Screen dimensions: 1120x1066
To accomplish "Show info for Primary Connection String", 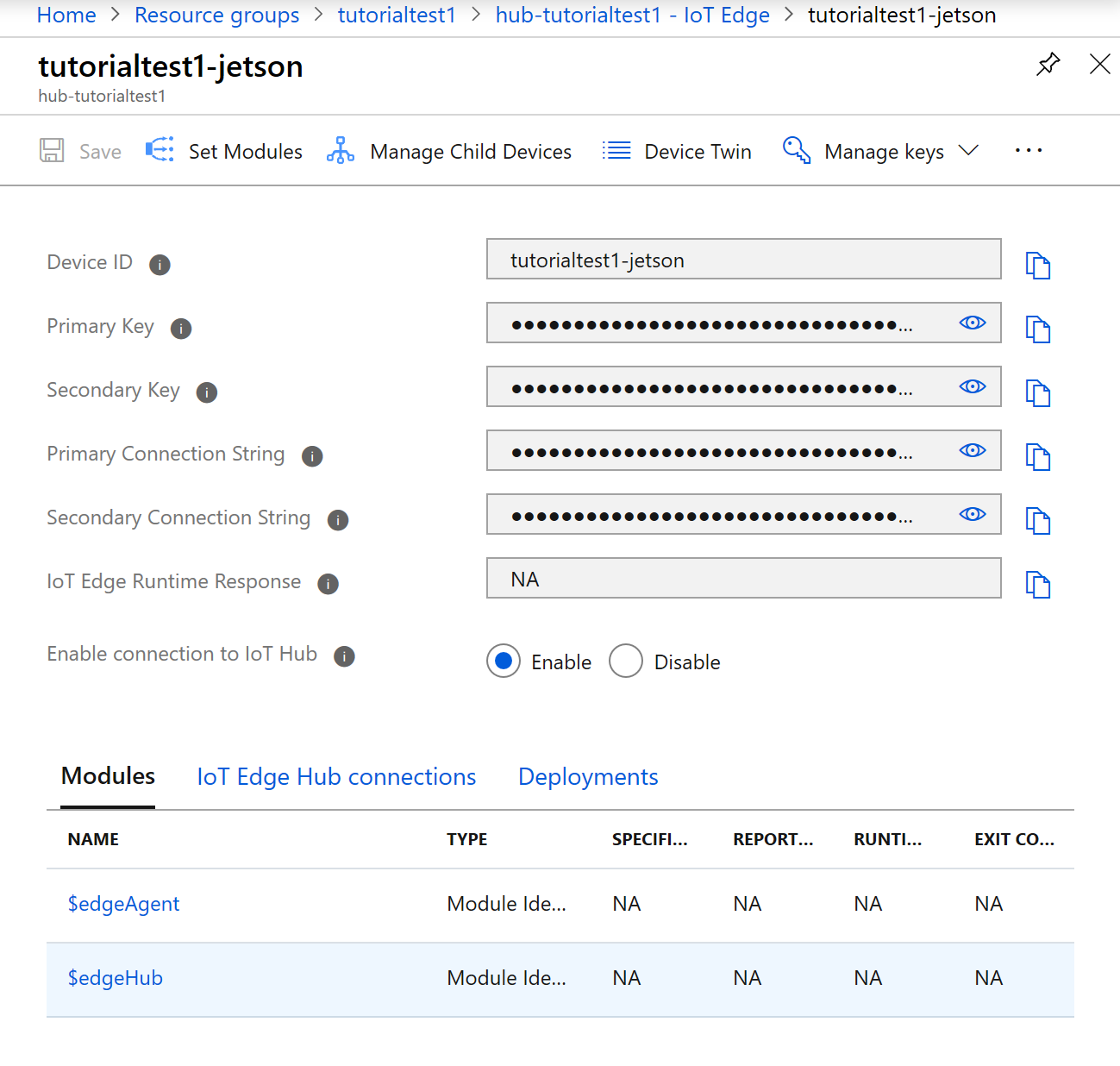I will point(312,456).
